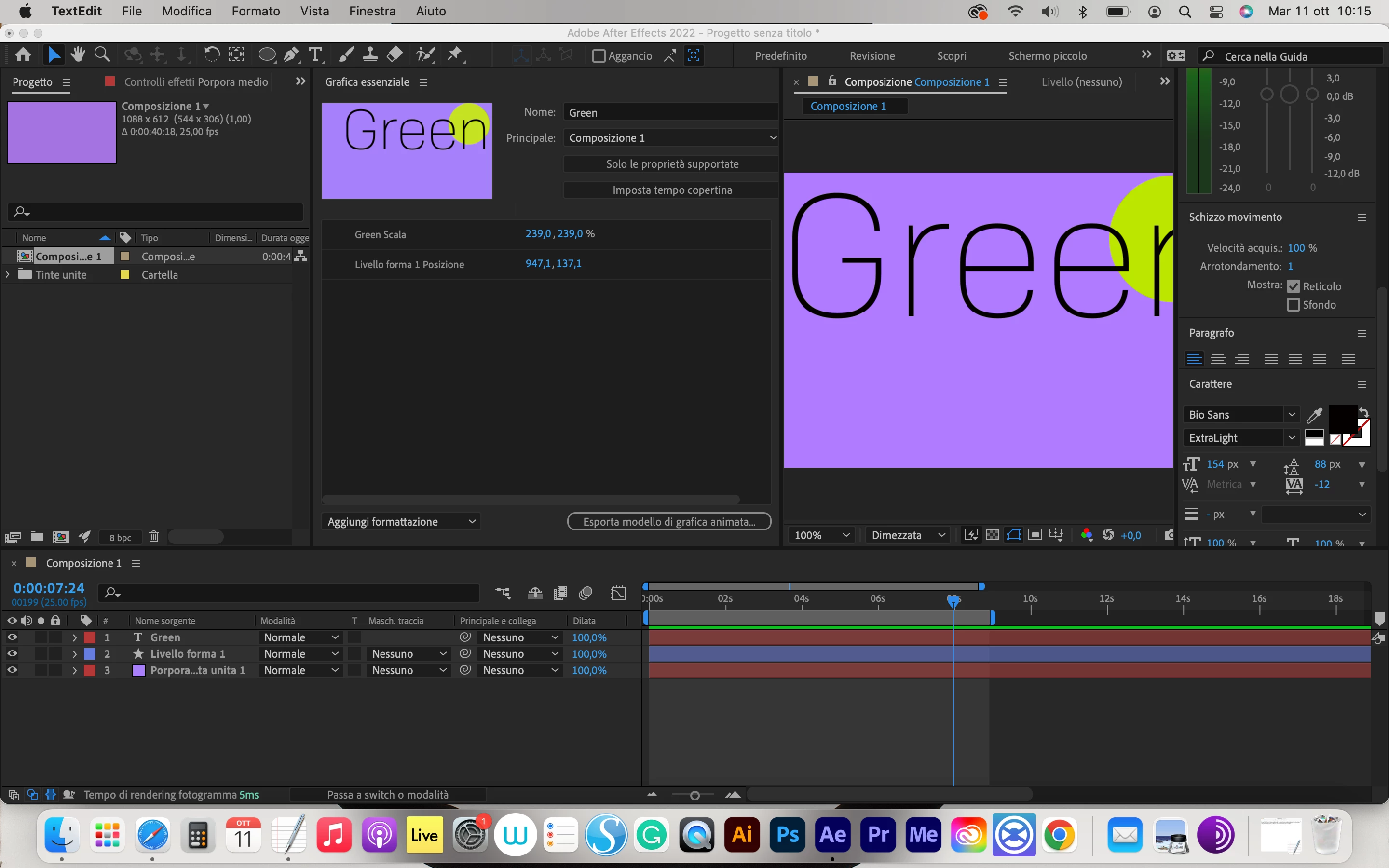Viewport: 1389px width, 868px height.
Task: Toggle the Aggancio snapping checkbox
Action: [x=599, y=56]
